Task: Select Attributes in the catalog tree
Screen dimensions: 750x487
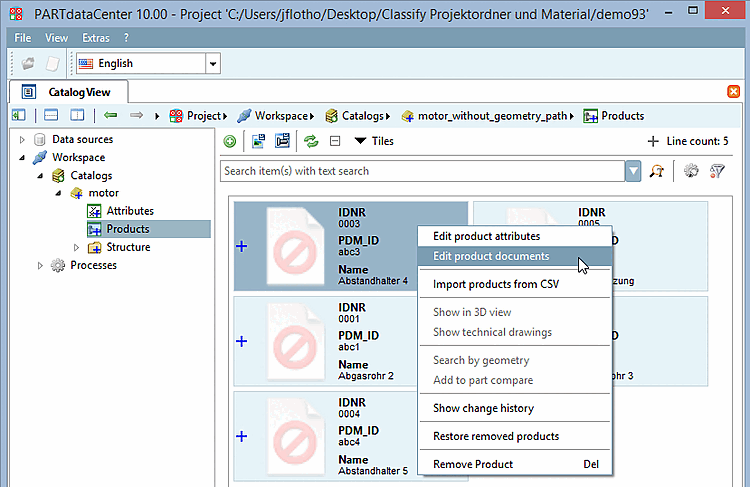Action: tap(130, 212)
